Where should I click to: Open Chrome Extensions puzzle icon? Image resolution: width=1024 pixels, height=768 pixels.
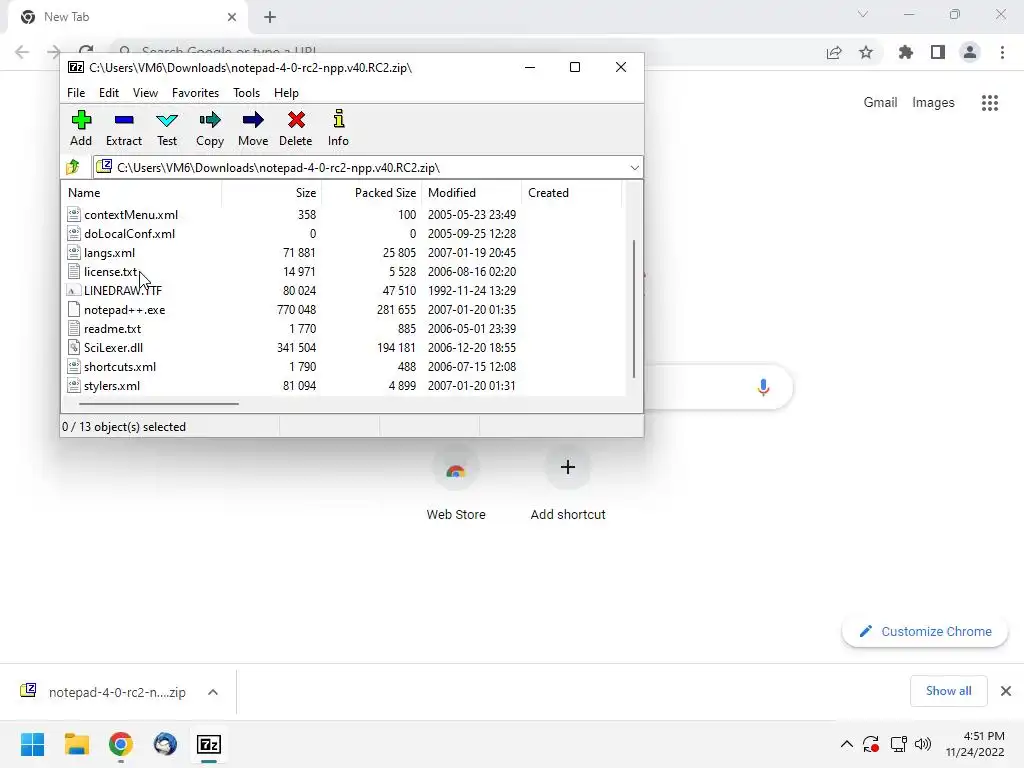click(906, 52)
